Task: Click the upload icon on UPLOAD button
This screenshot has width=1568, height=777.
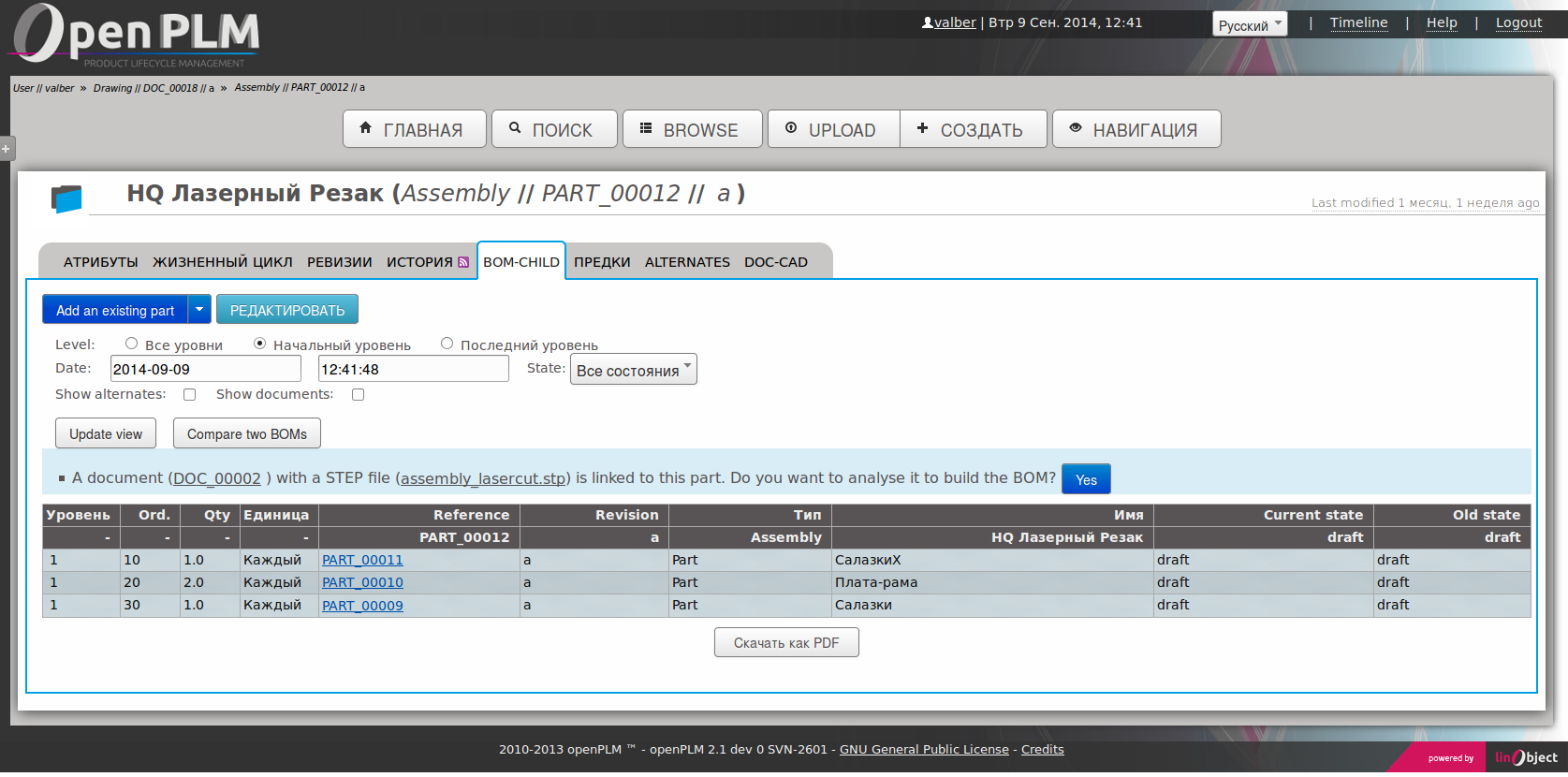Action: pyautogui.click(x=791, y=128)
